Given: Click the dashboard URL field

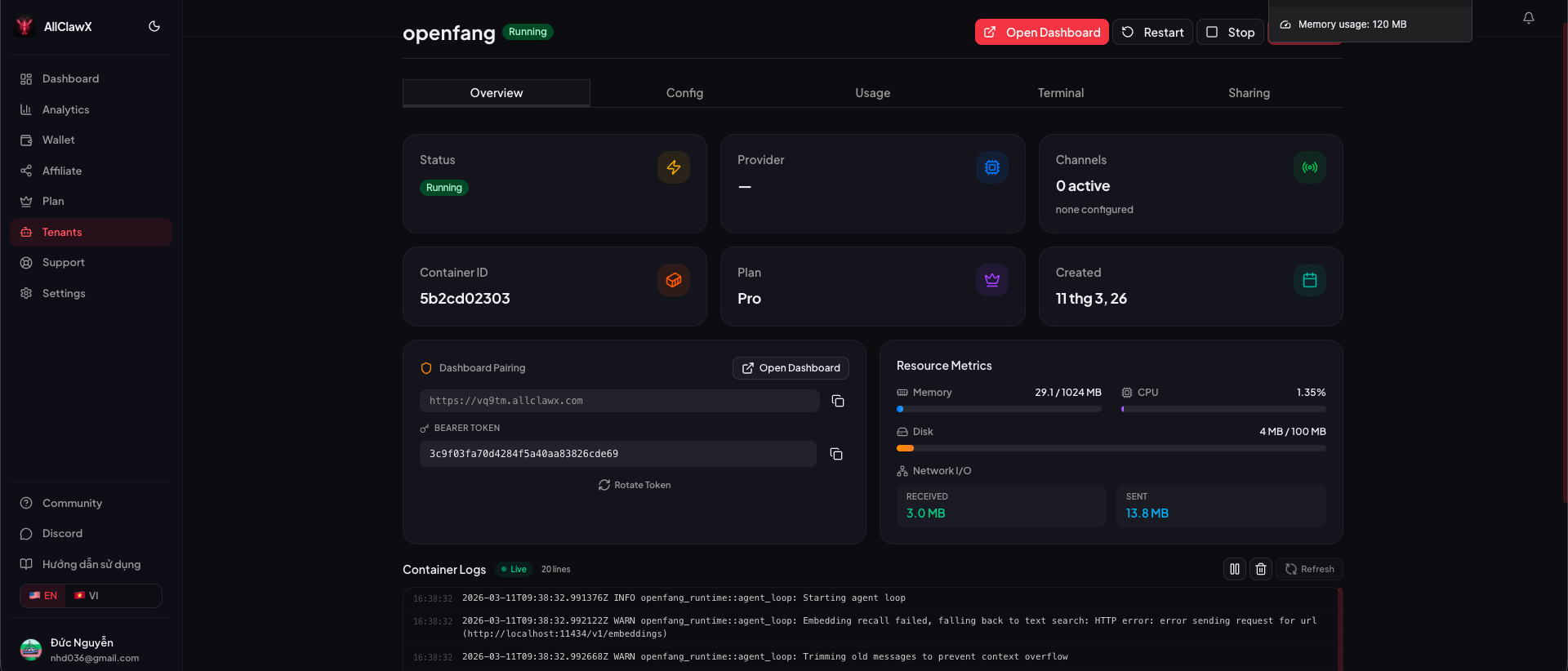Looking at the screenshot, I should (620, 401).
